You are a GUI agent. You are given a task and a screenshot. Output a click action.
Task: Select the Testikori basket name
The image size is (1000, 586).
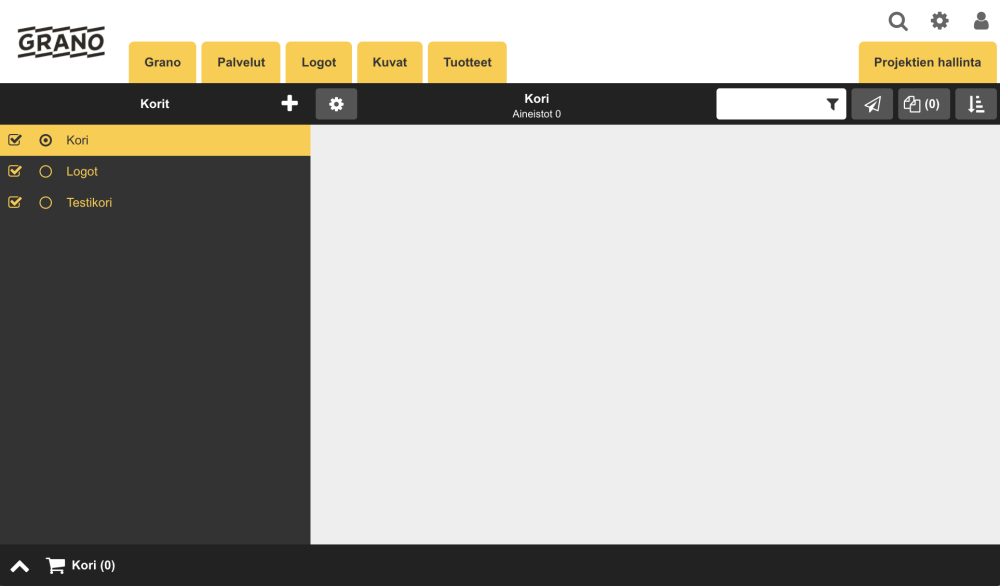(89, 203)
